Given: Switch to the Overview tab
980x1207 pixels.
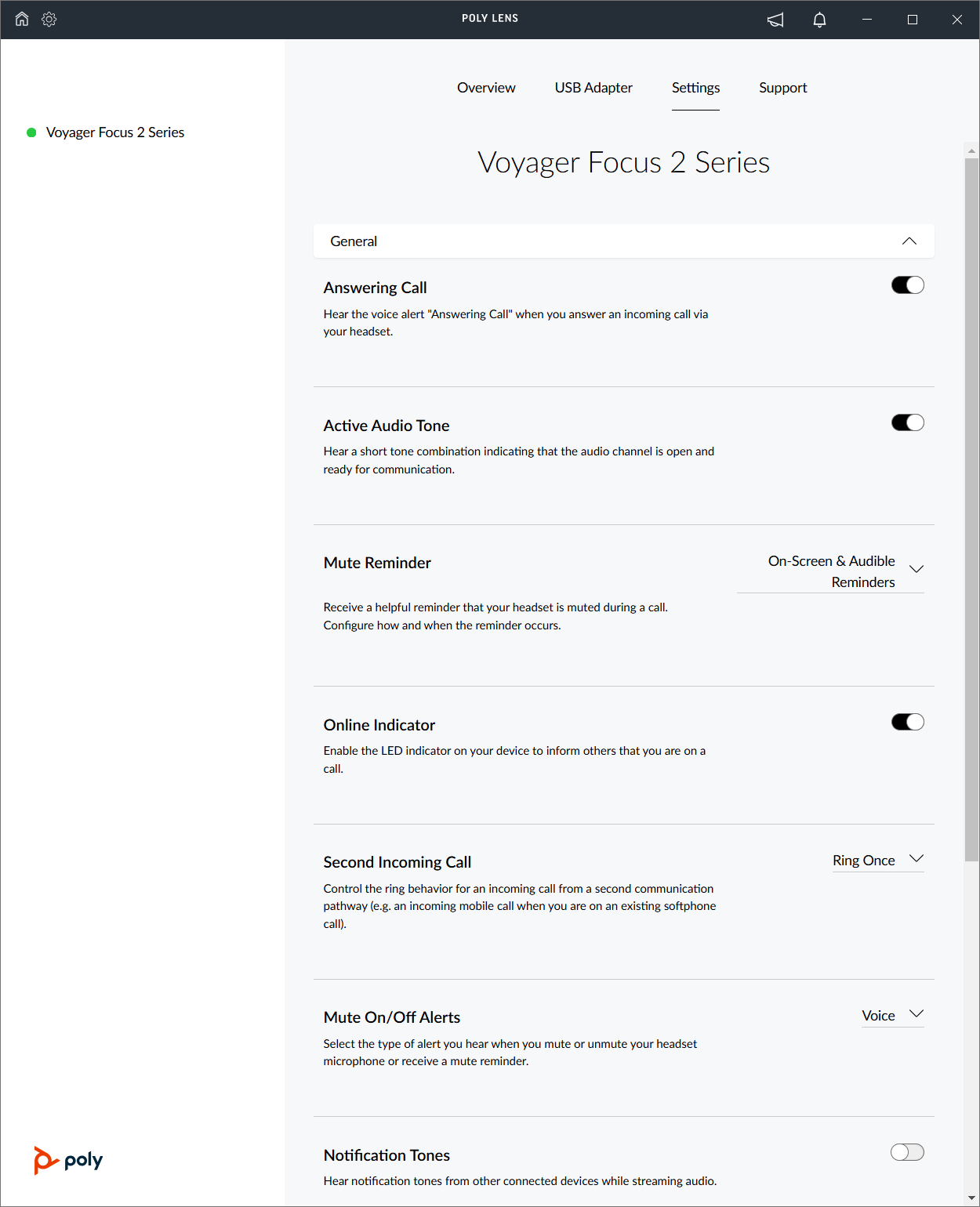Looking at the screenshot, I should [486, 88].
